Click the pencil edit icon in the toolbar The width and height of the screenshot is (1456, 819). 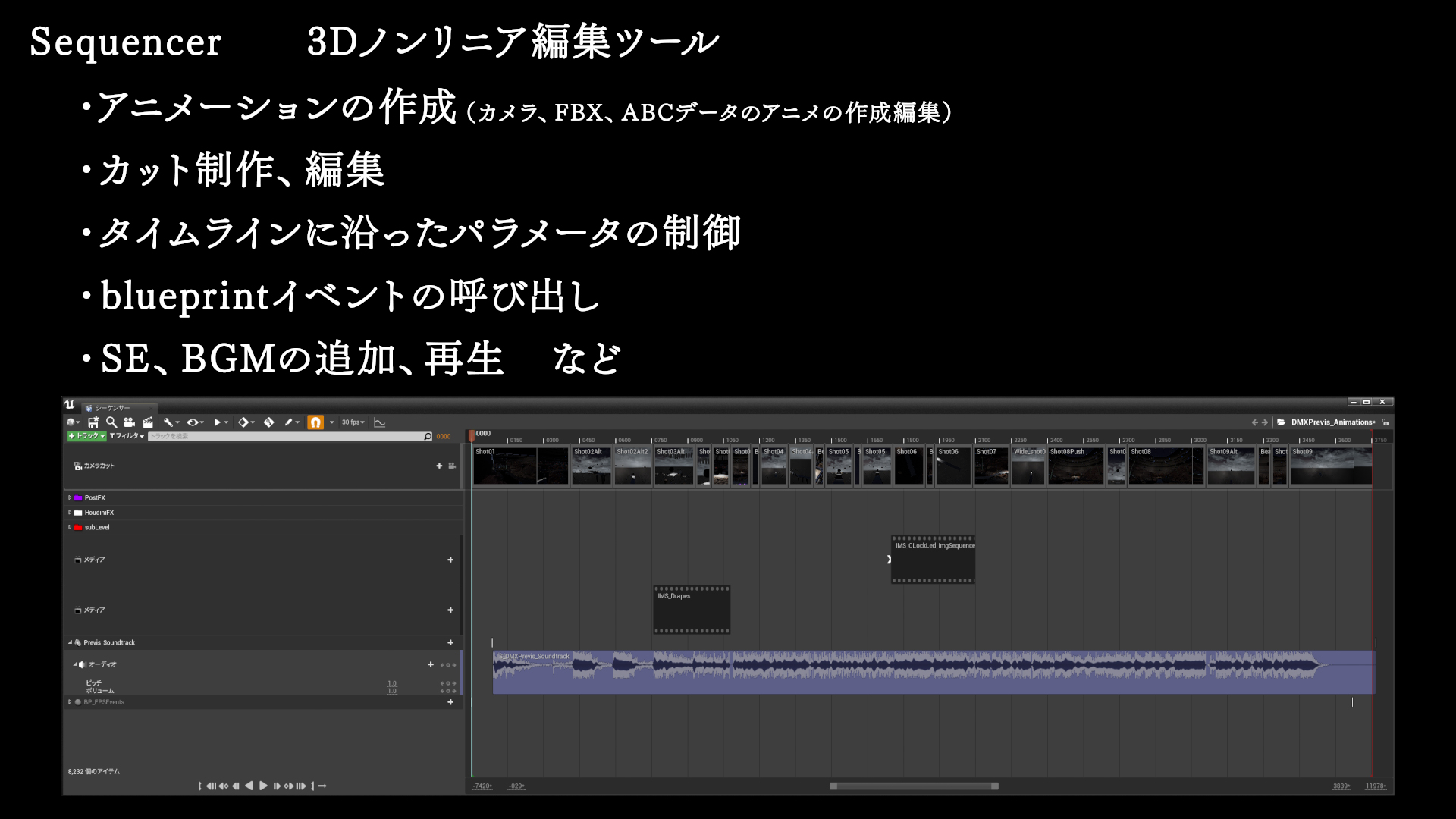tap(288, 422)
